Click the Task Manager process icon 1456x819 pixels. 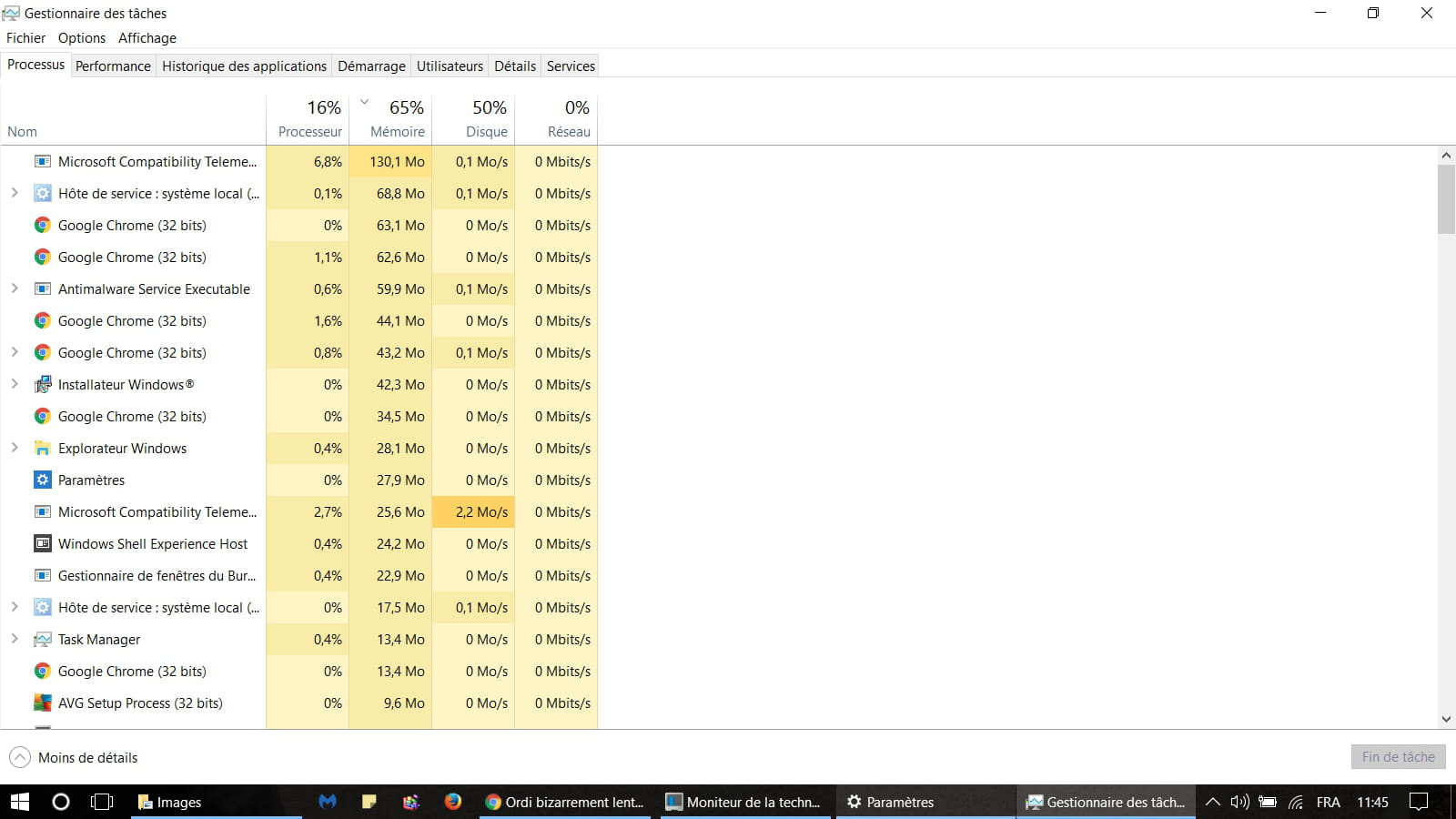tap(42, 640)
